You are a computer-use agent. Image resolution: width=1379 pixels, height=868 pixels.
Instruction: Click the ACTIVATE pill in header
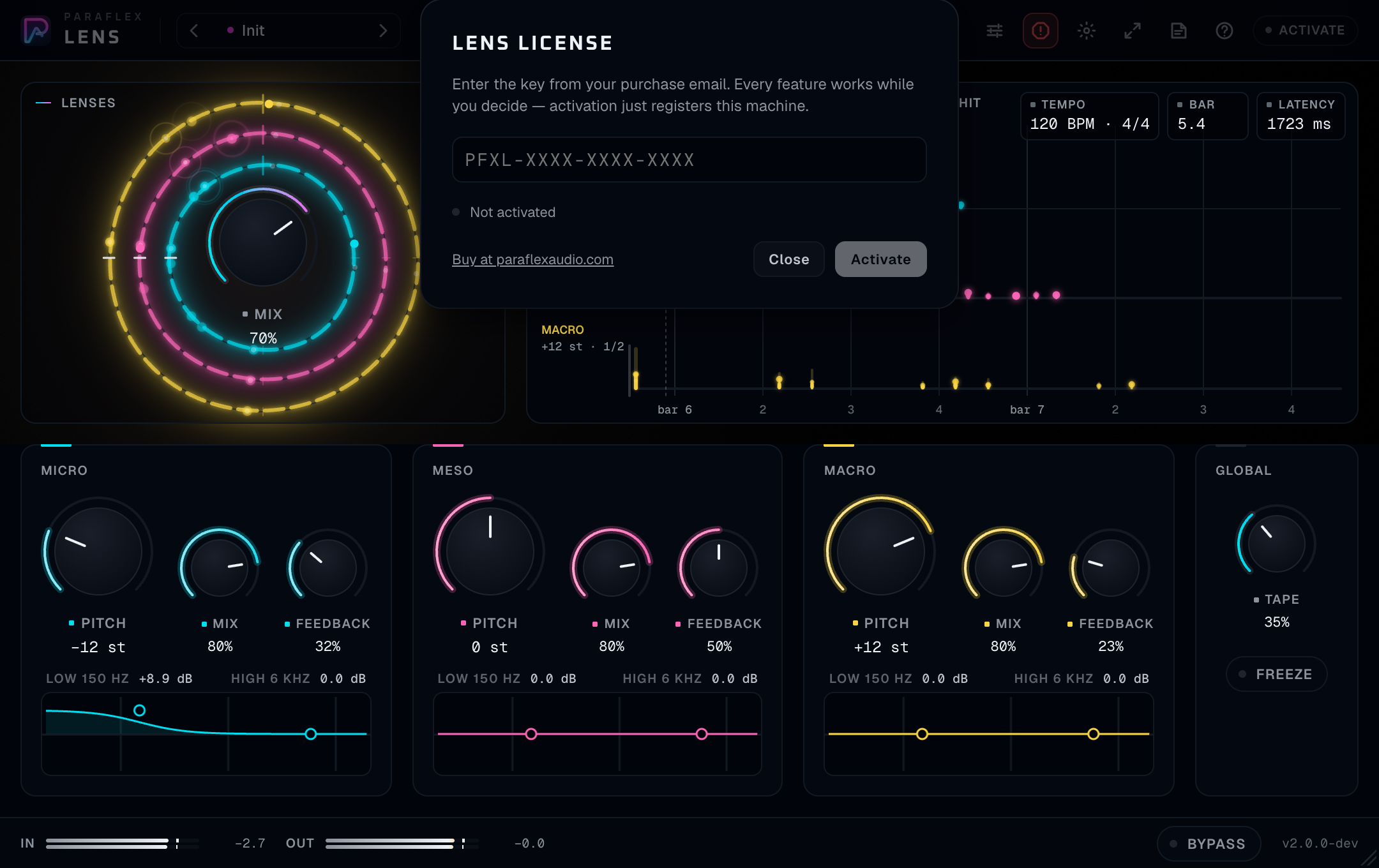pos(1305,30)
